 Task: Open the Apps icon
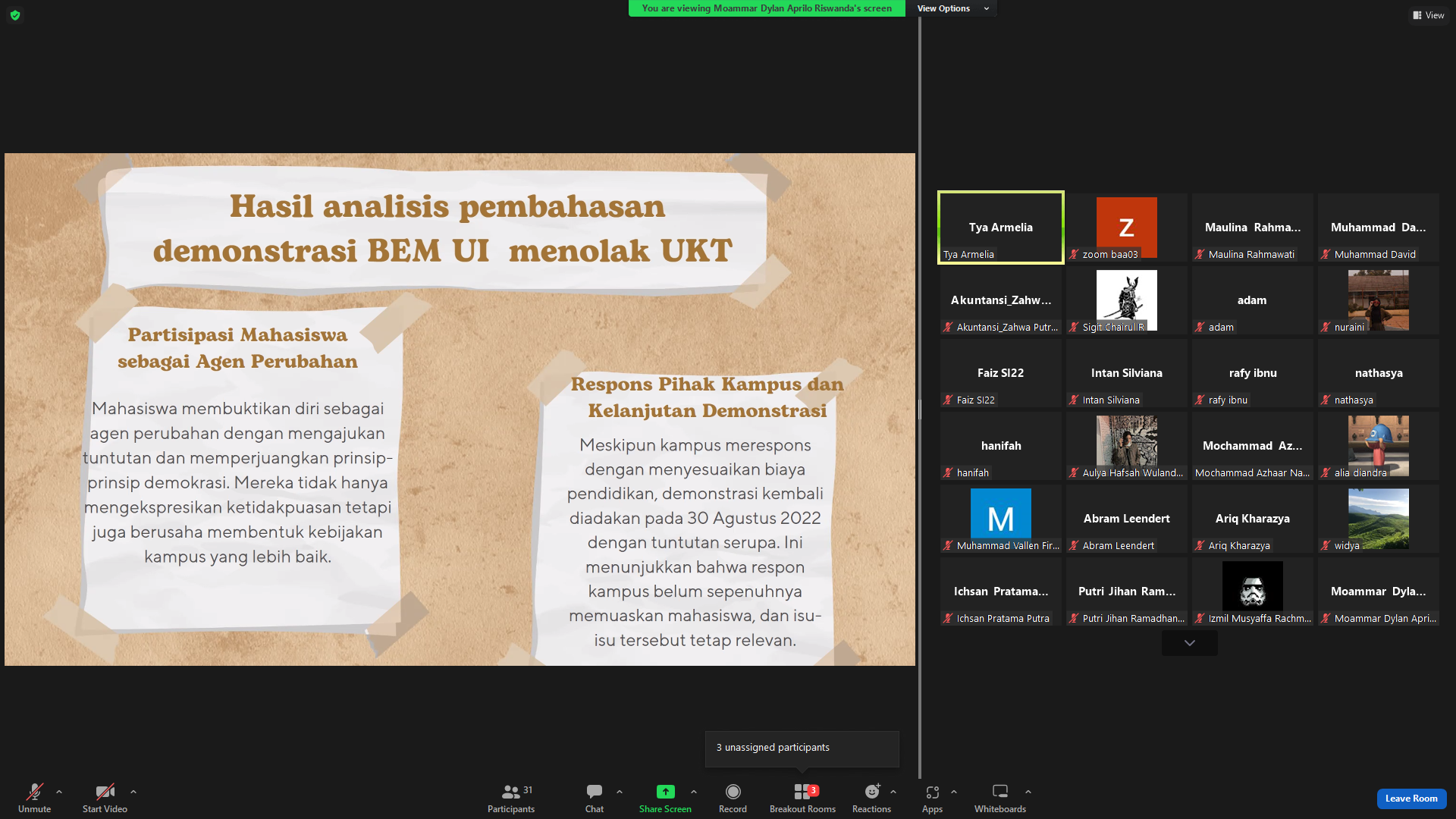pos(932,792)
